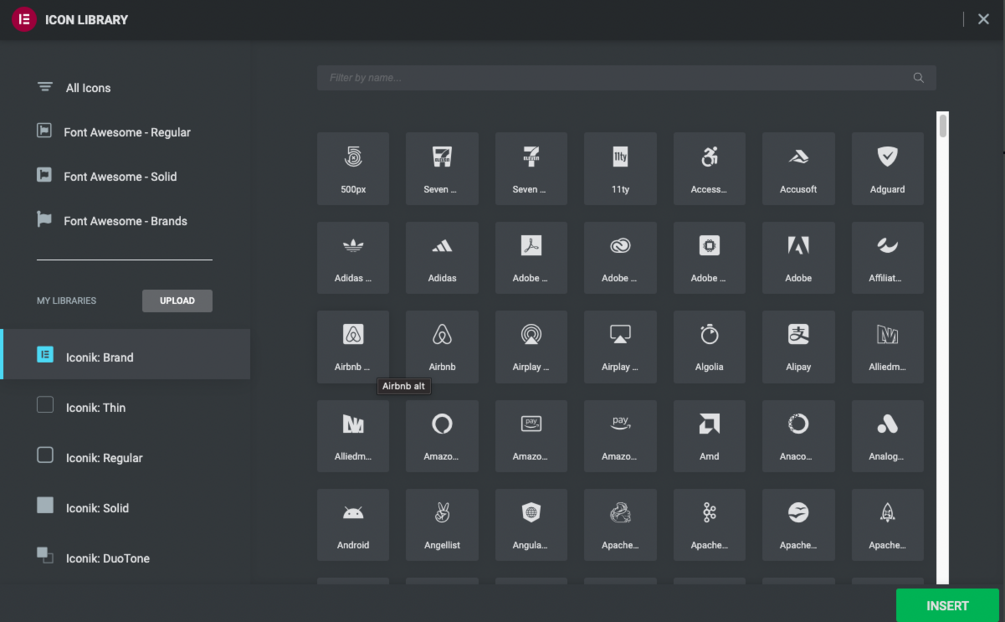Pick the Seven icon showing a storefront
This screenshot has height=622, width=1005.
point(442,168)
